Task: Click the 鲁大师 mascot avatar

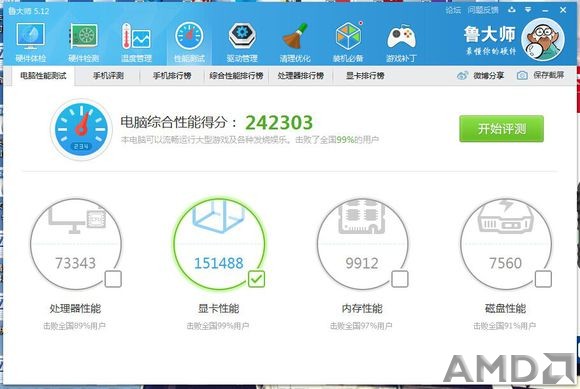Action: (x=543, y=40)
